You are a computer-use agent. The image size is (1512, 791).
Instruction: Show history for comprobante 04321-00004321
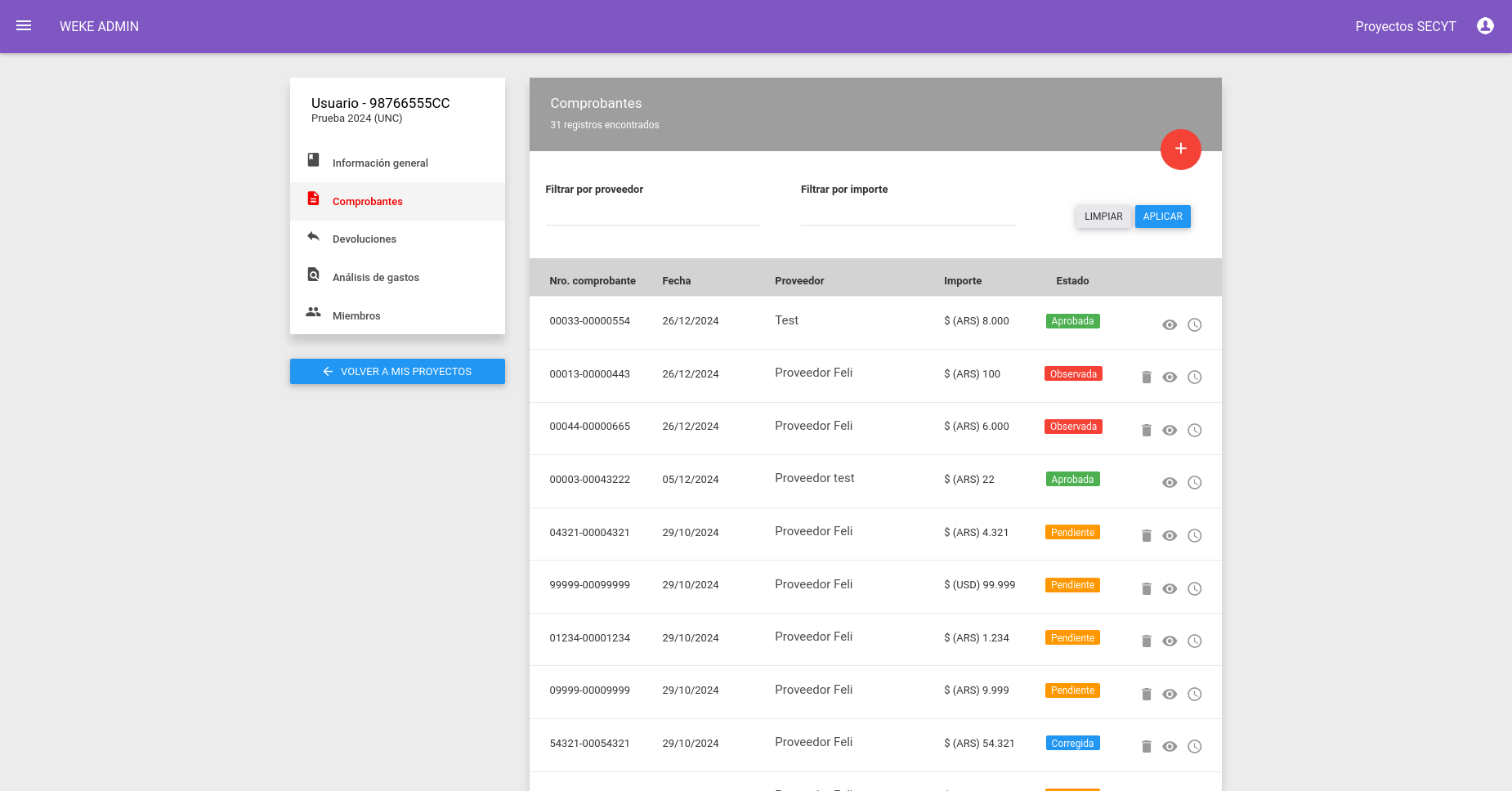tap(1194, 536)
